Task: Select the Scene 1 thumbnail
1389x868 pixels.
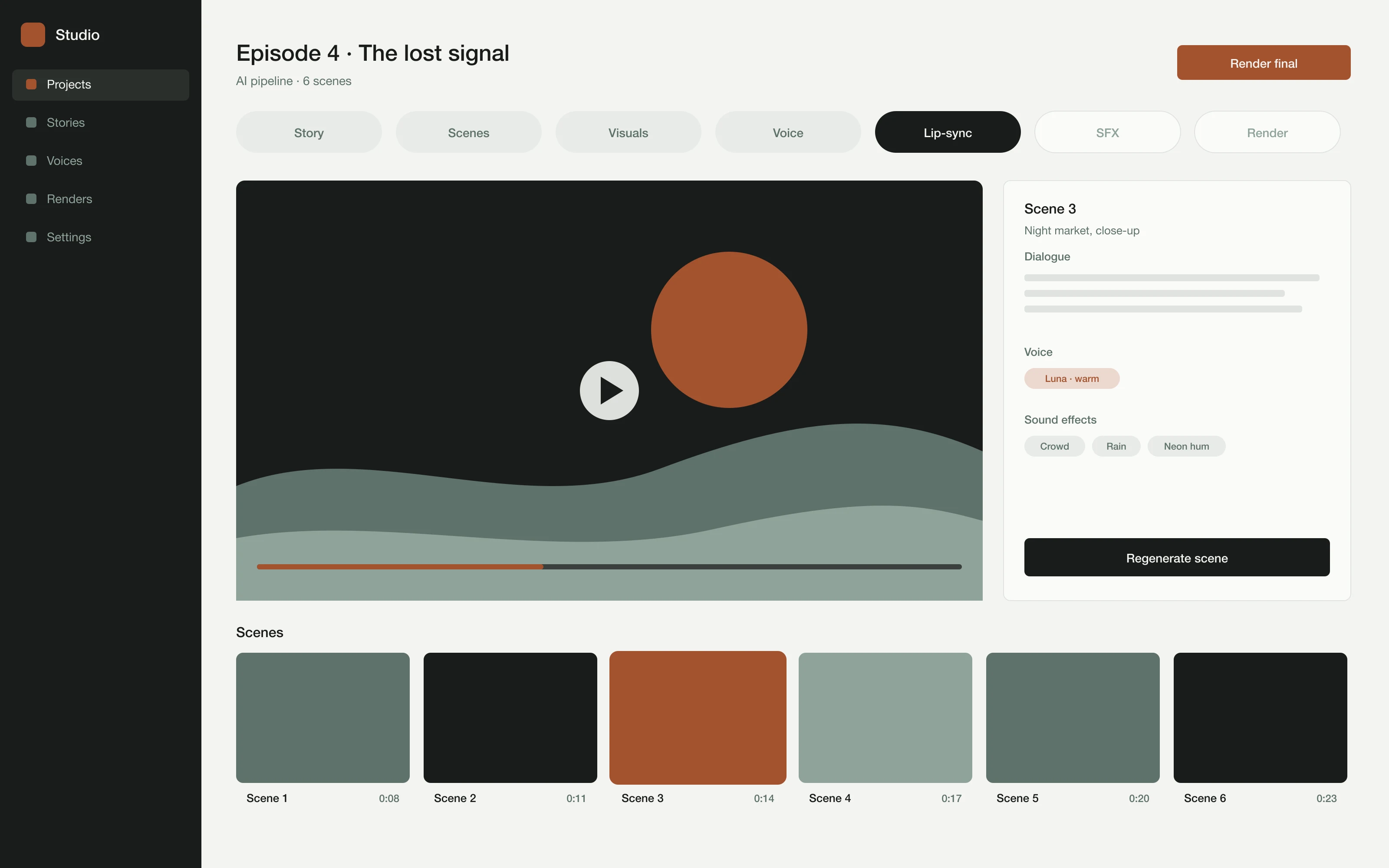Action: click(323, 717)
